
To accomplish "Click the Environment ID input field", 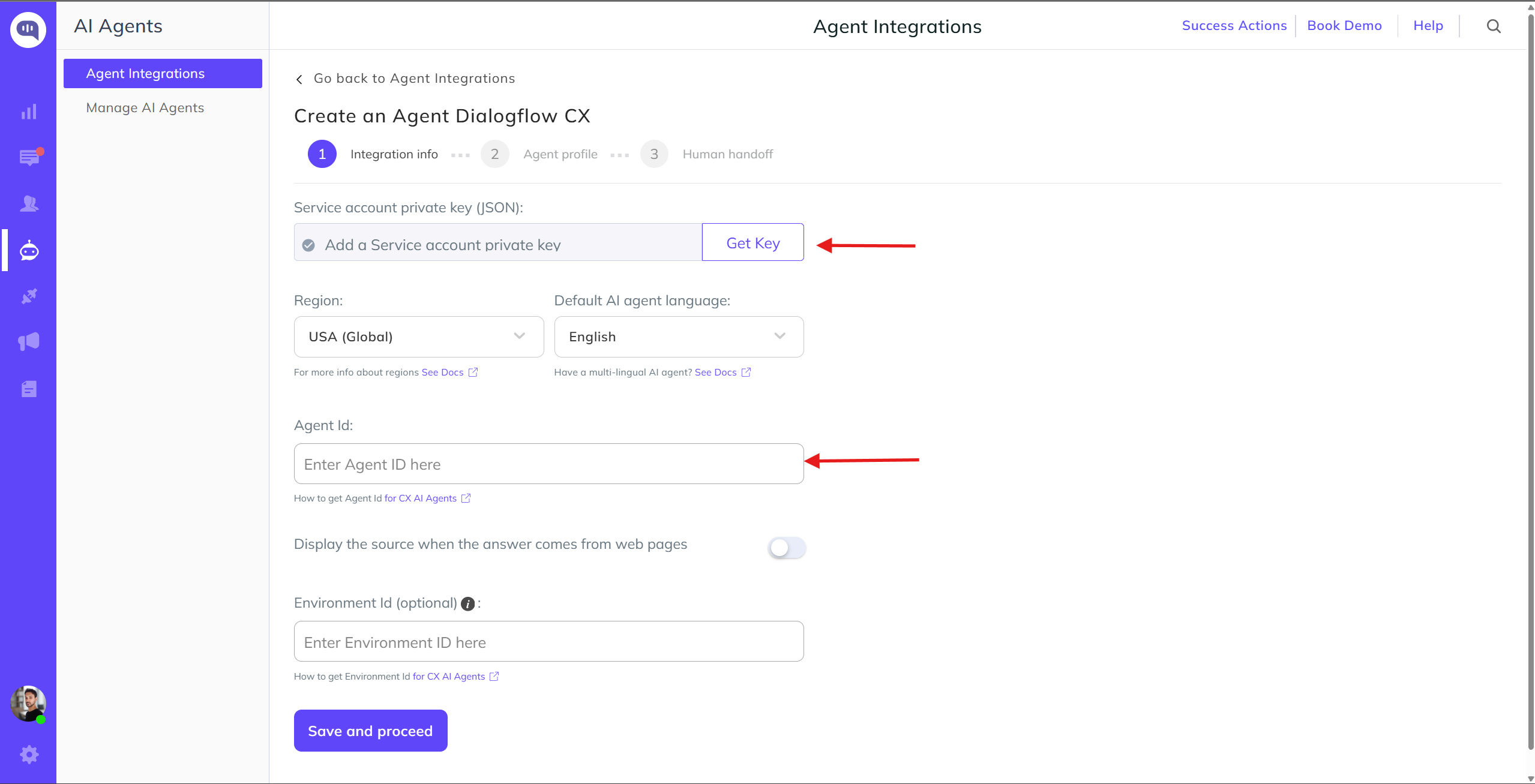I will coord(548,641).
